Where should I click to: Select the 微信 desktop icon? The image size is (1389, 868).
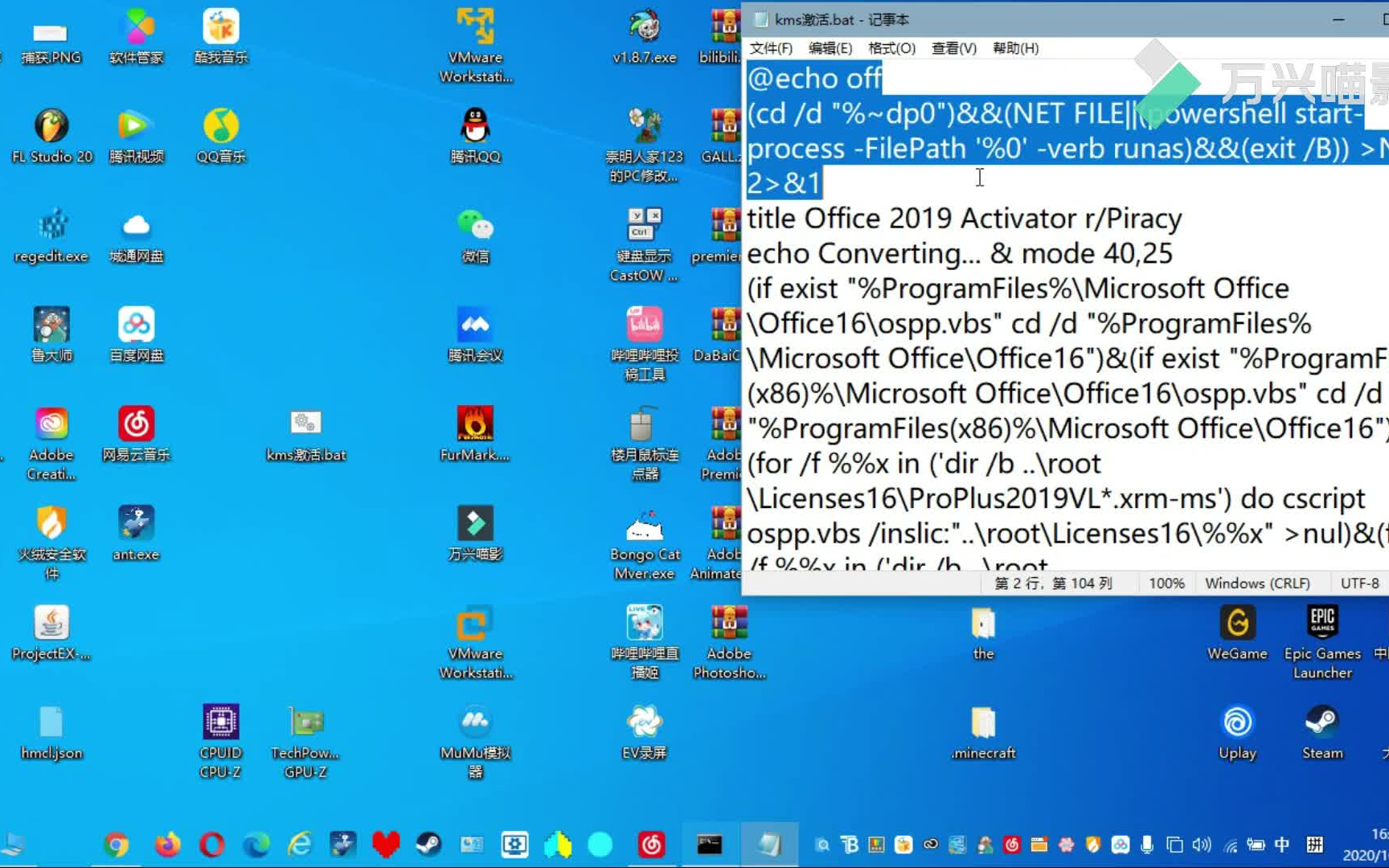pos(475,235)
